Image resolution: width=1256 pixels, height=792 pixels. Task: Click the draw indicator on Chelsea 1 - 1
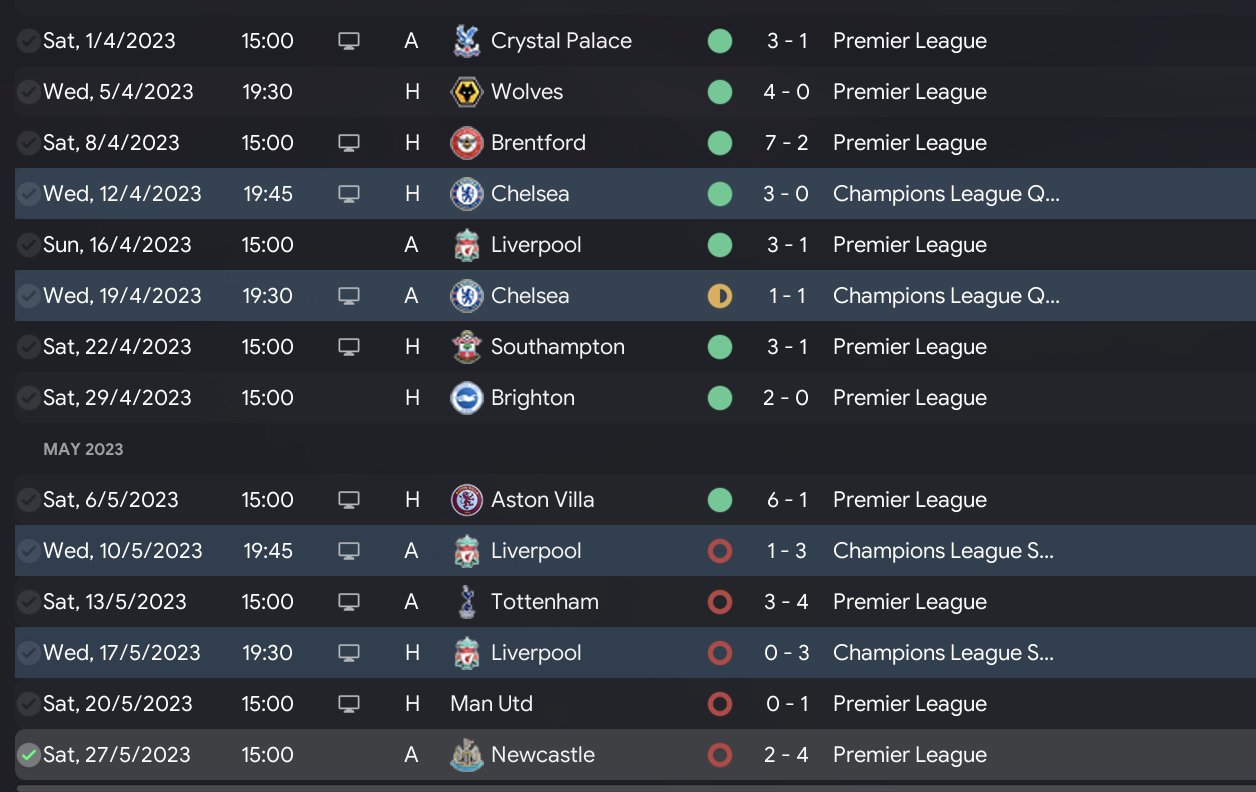720,296
